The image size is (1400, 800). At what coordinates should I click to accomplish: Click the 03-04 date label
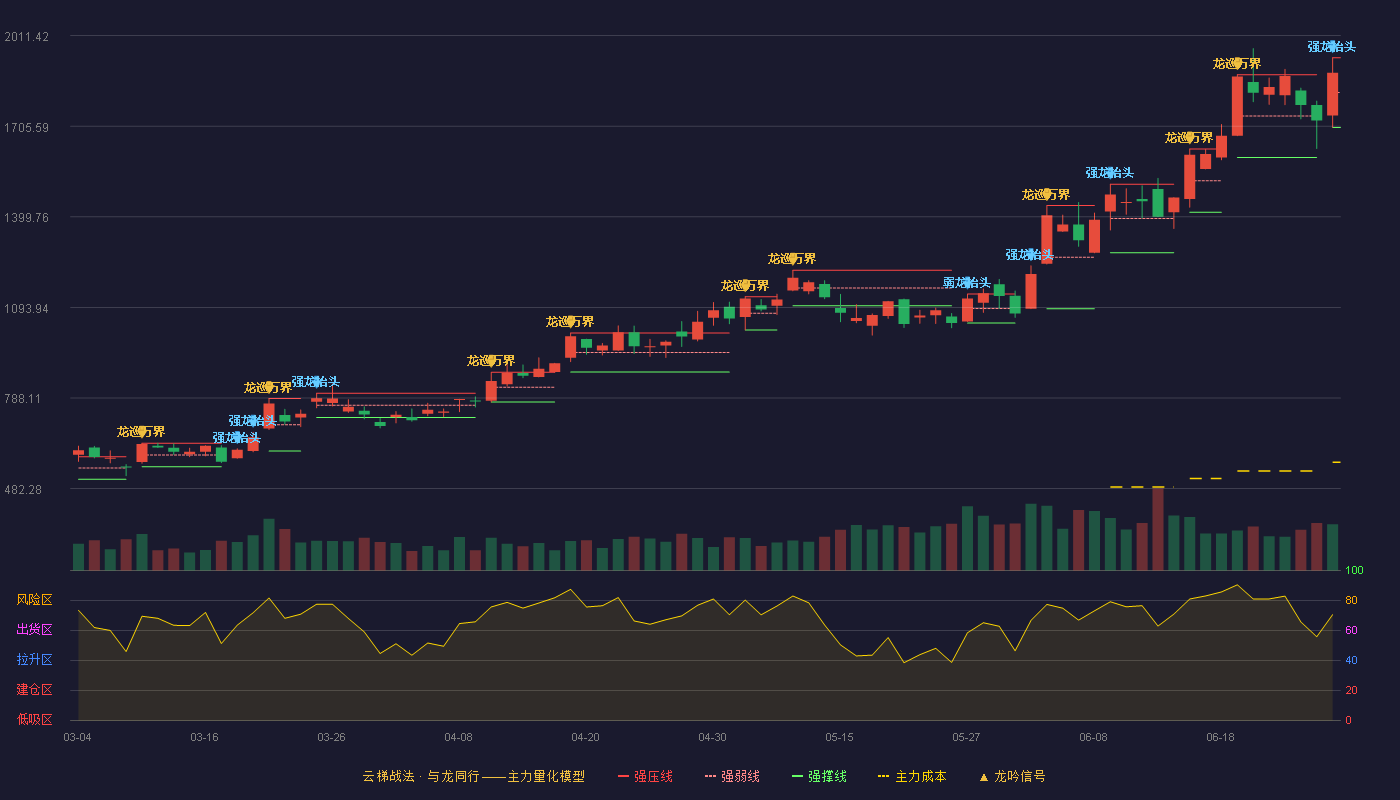[77, 737]
